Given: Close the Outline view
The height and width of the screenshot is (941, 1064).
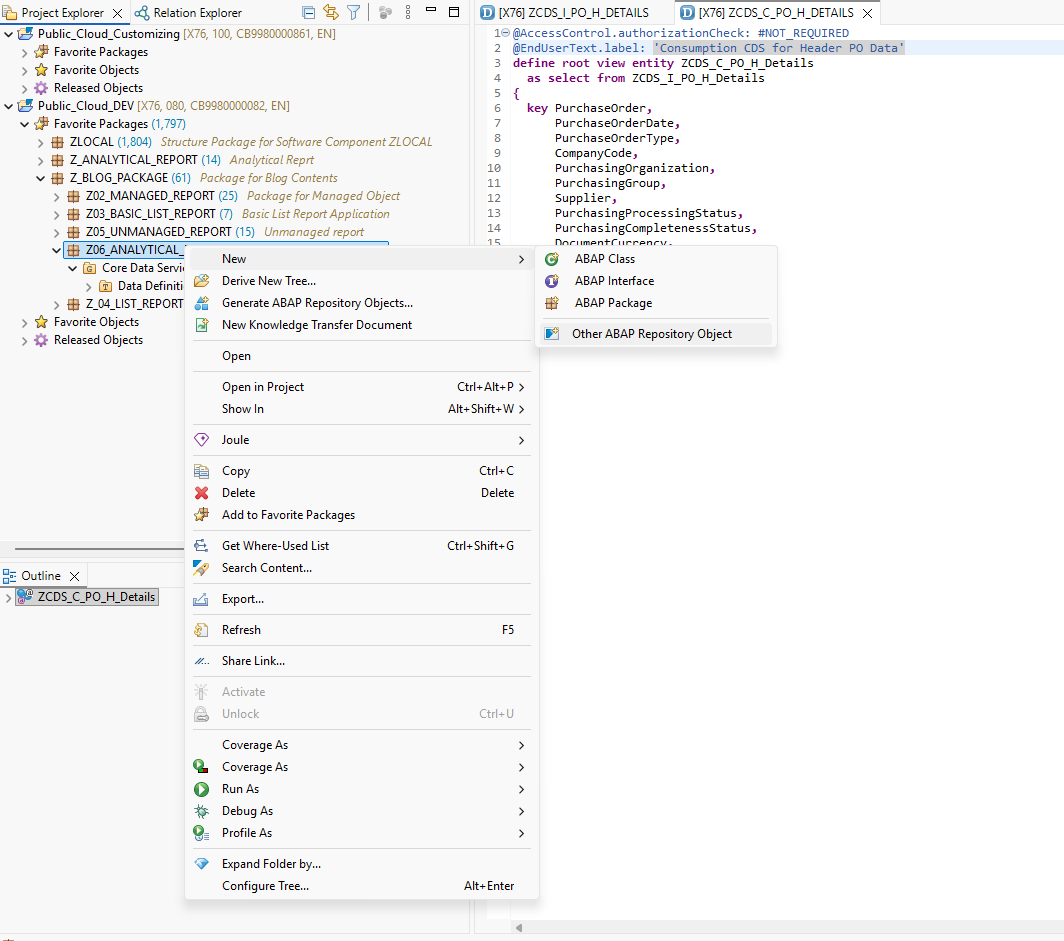Looking at the screenshot, I should pos(75,576).
